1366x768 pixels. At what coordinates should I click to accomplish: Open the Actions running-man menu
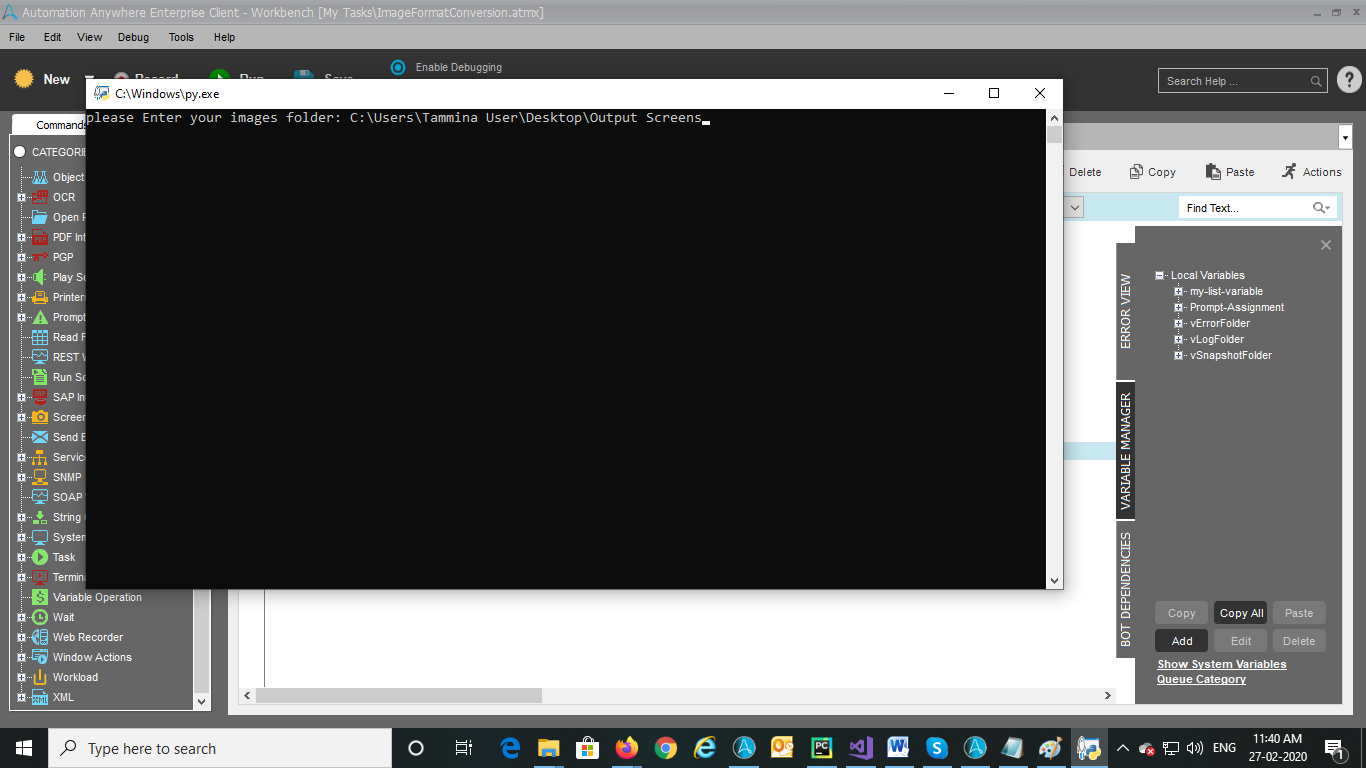click(x=1289, y=172)
